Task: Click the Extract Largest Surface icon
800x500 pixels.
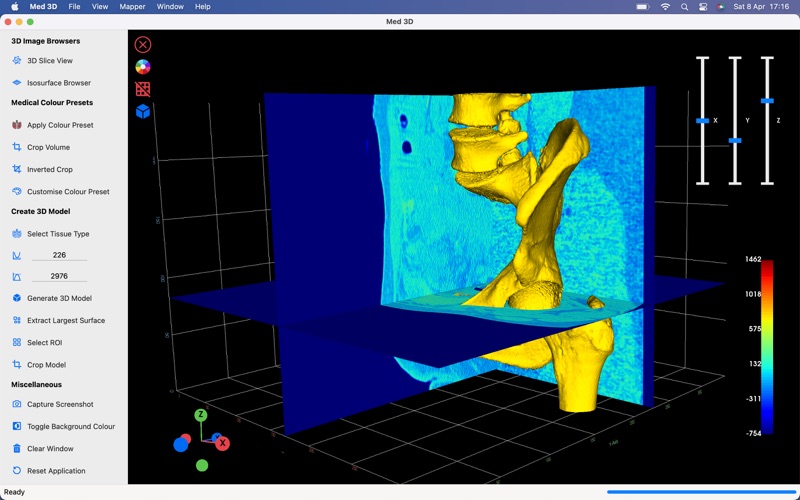Action: pos(17,320)
